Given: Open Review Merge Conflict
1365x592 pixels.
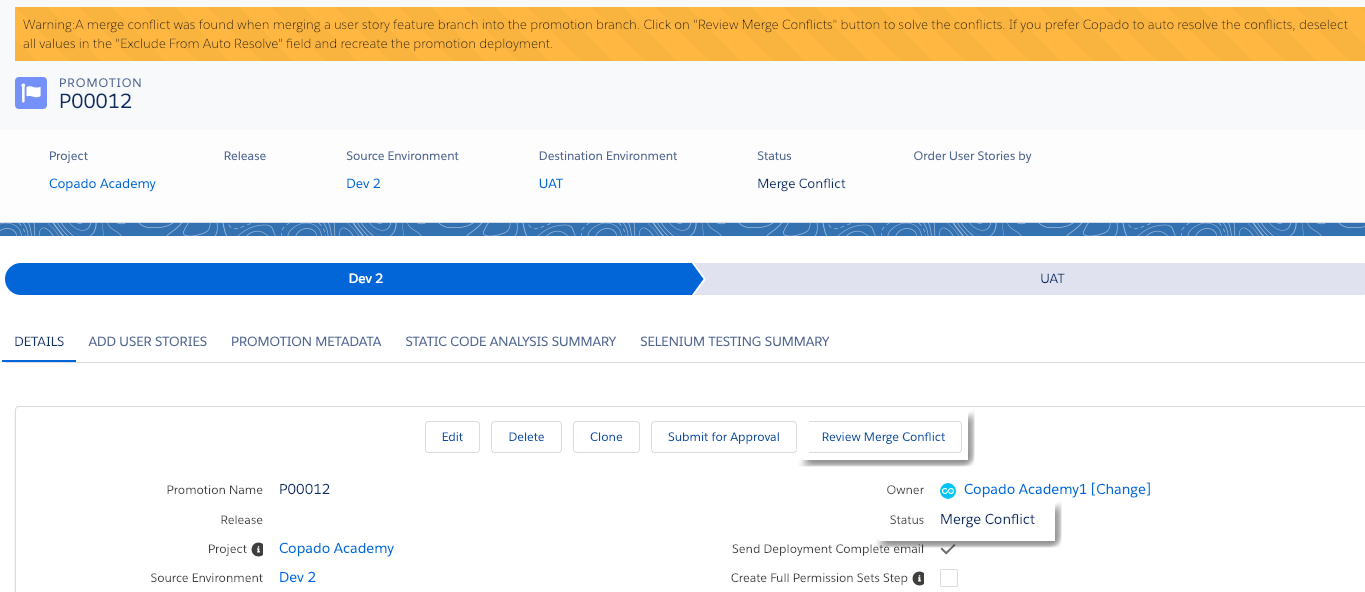Looking at the screenshot, I should tap(883, 437).
